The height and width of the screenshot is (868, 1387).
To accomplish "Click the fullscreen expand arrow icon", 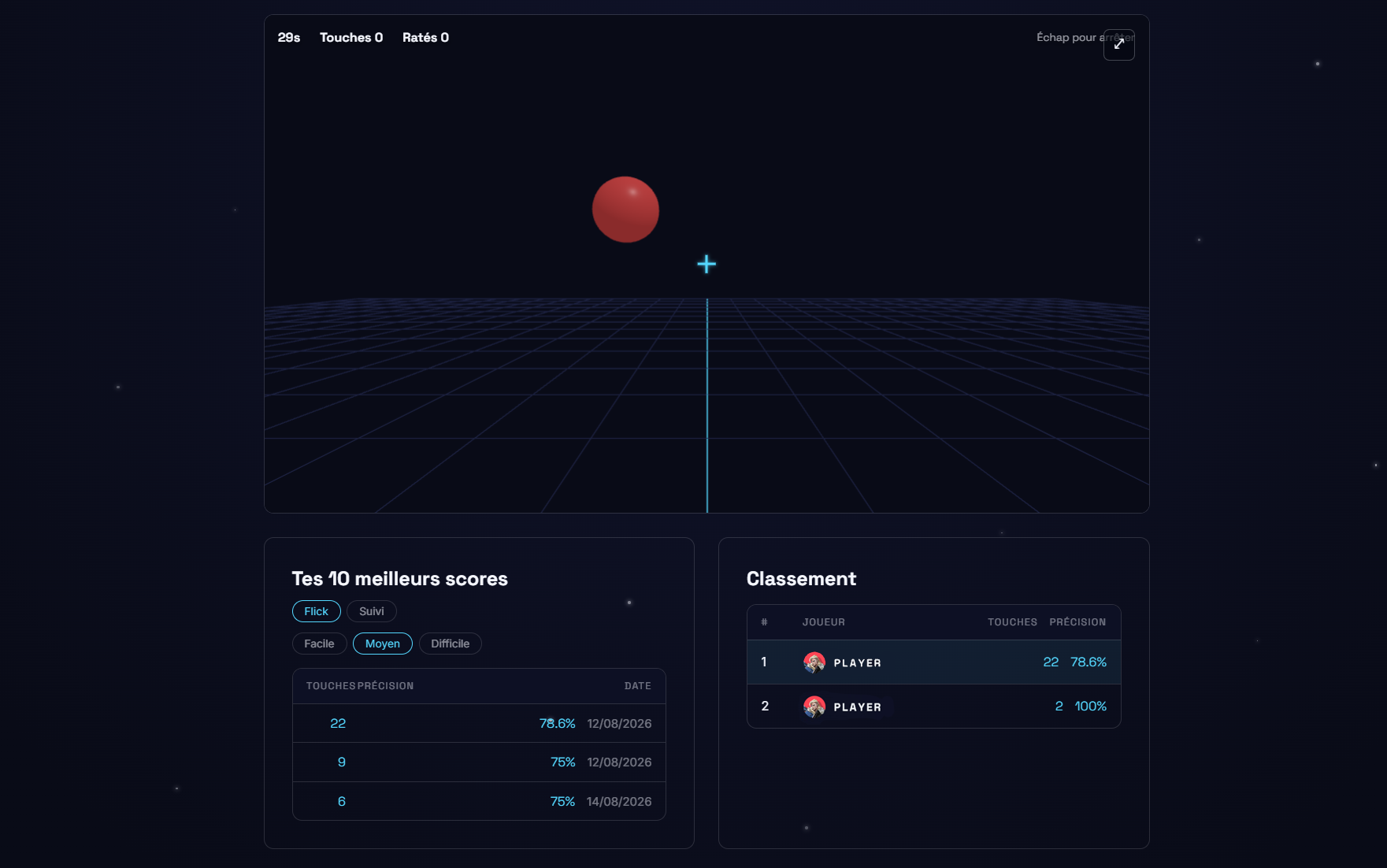I will click(1118, 44).
